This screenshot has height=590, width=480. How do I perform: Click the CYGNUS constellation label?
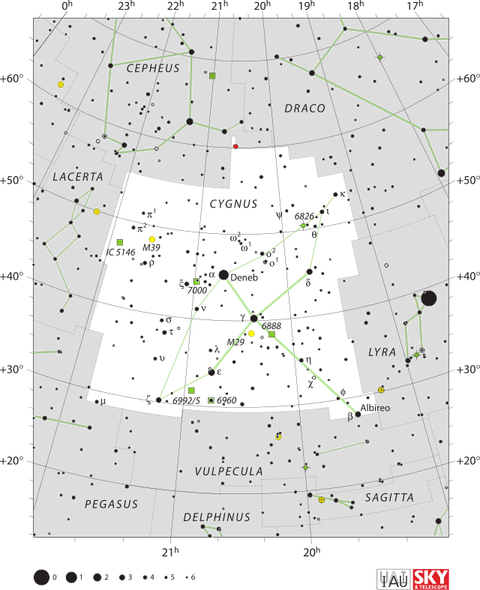pos(233,204)
